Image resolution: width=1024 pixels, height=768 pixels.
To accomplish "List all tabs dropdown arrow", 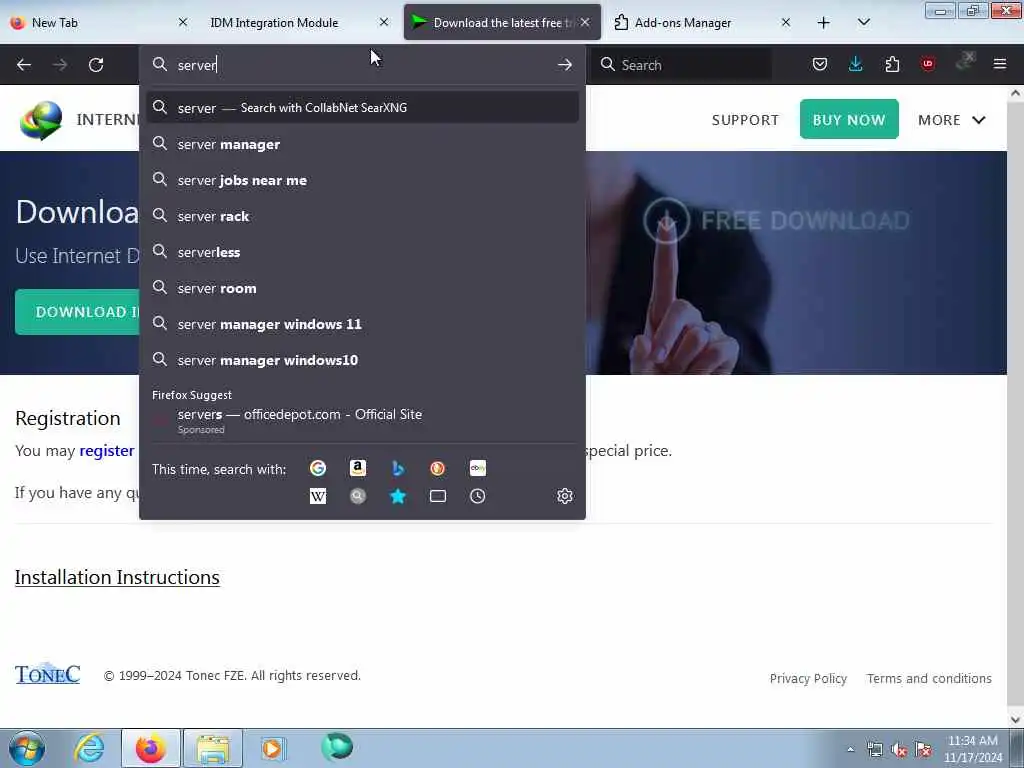I will click(x=863, y=23).
